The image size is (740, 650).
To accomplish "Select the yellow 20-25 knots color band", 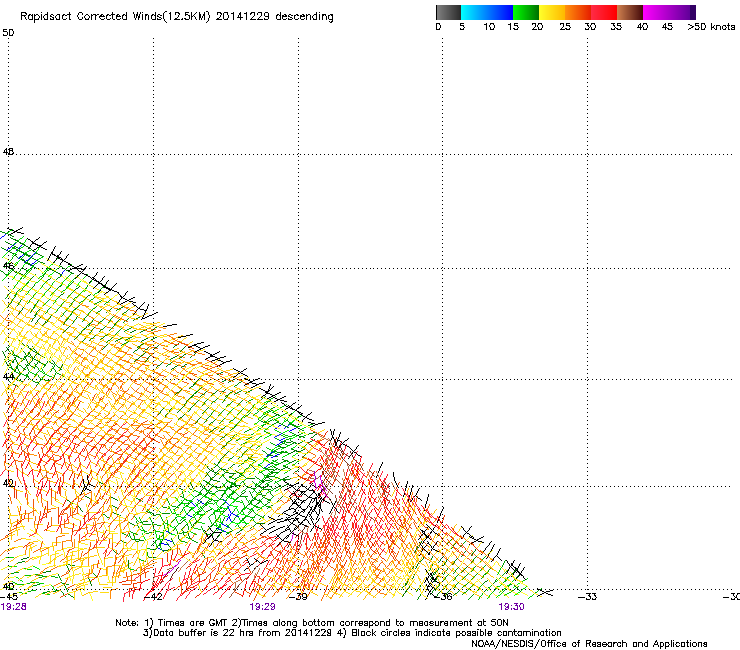I will (x=552, y=12).
